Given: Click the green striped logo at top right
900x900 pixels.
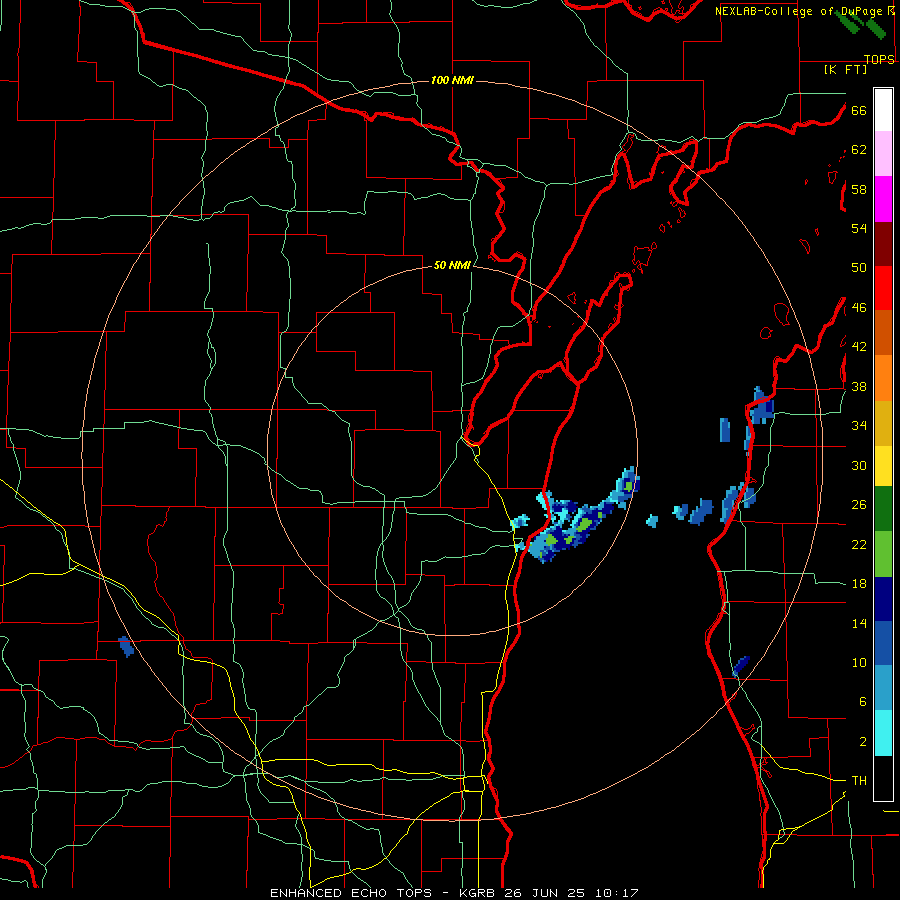Looking at the screenshot, I should tap(862, 26).
